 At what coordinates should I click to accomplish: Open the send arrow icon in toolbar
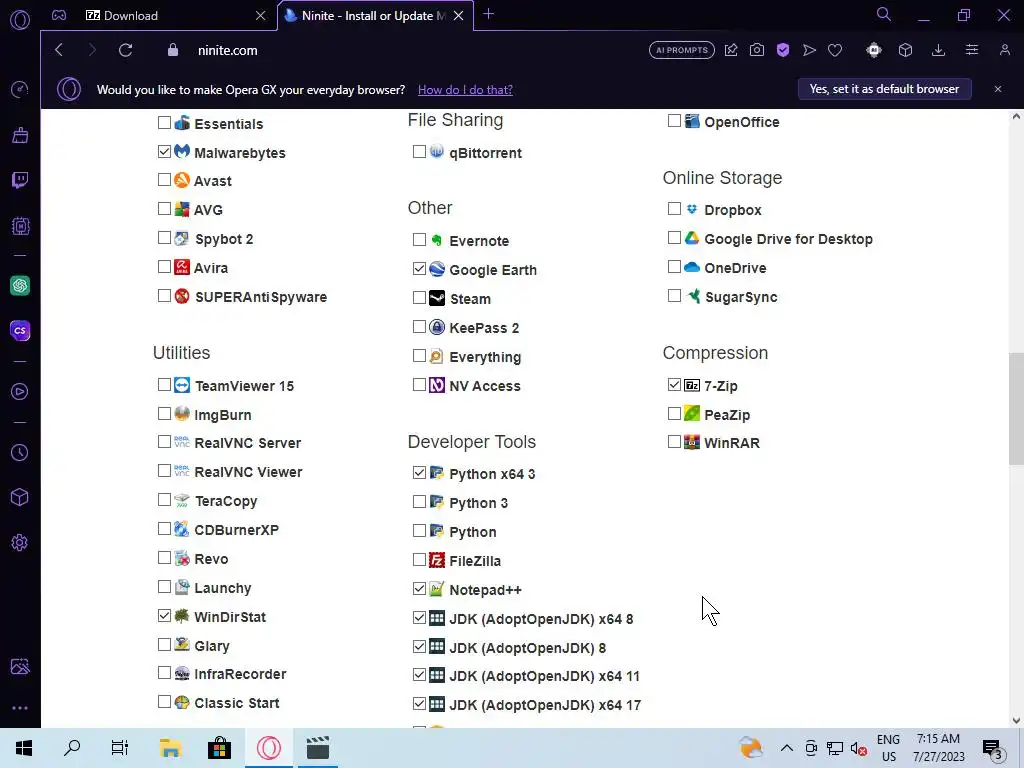[x=809, y=50]
